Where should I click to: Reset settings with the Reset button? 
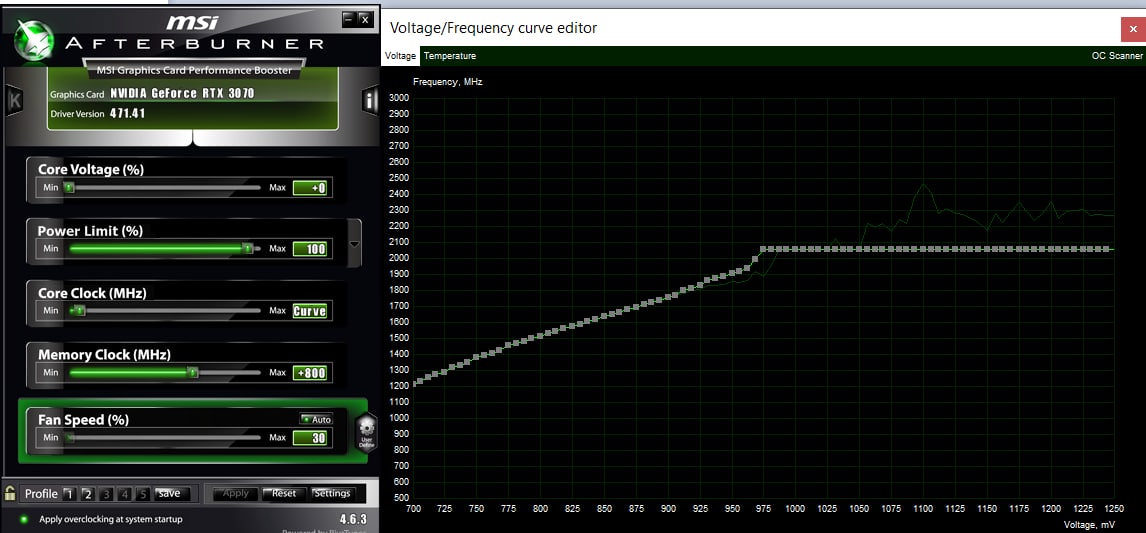[x=284, y=494]
